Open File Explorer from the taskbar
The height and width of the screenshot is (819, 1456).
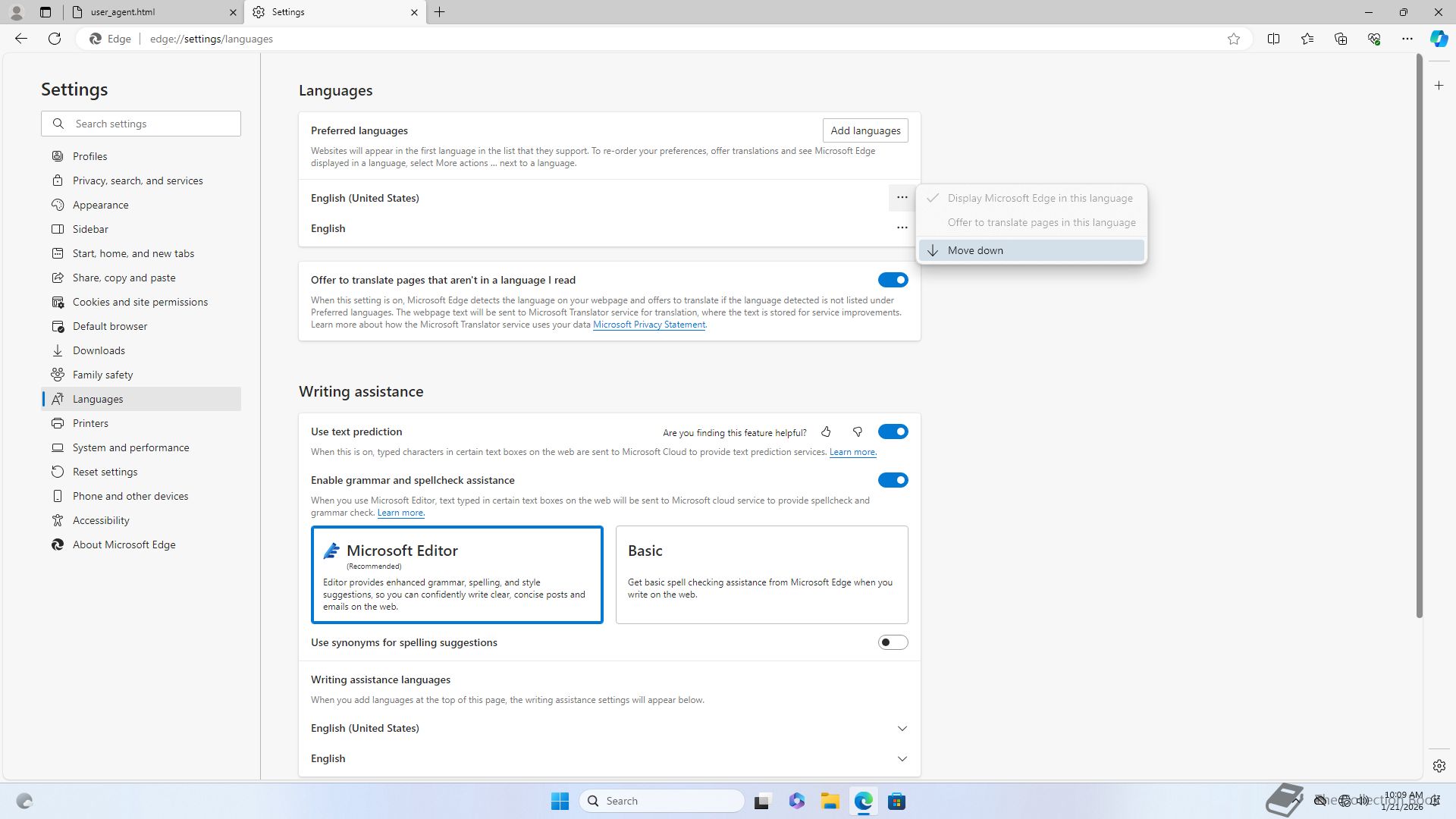[830, 802]
